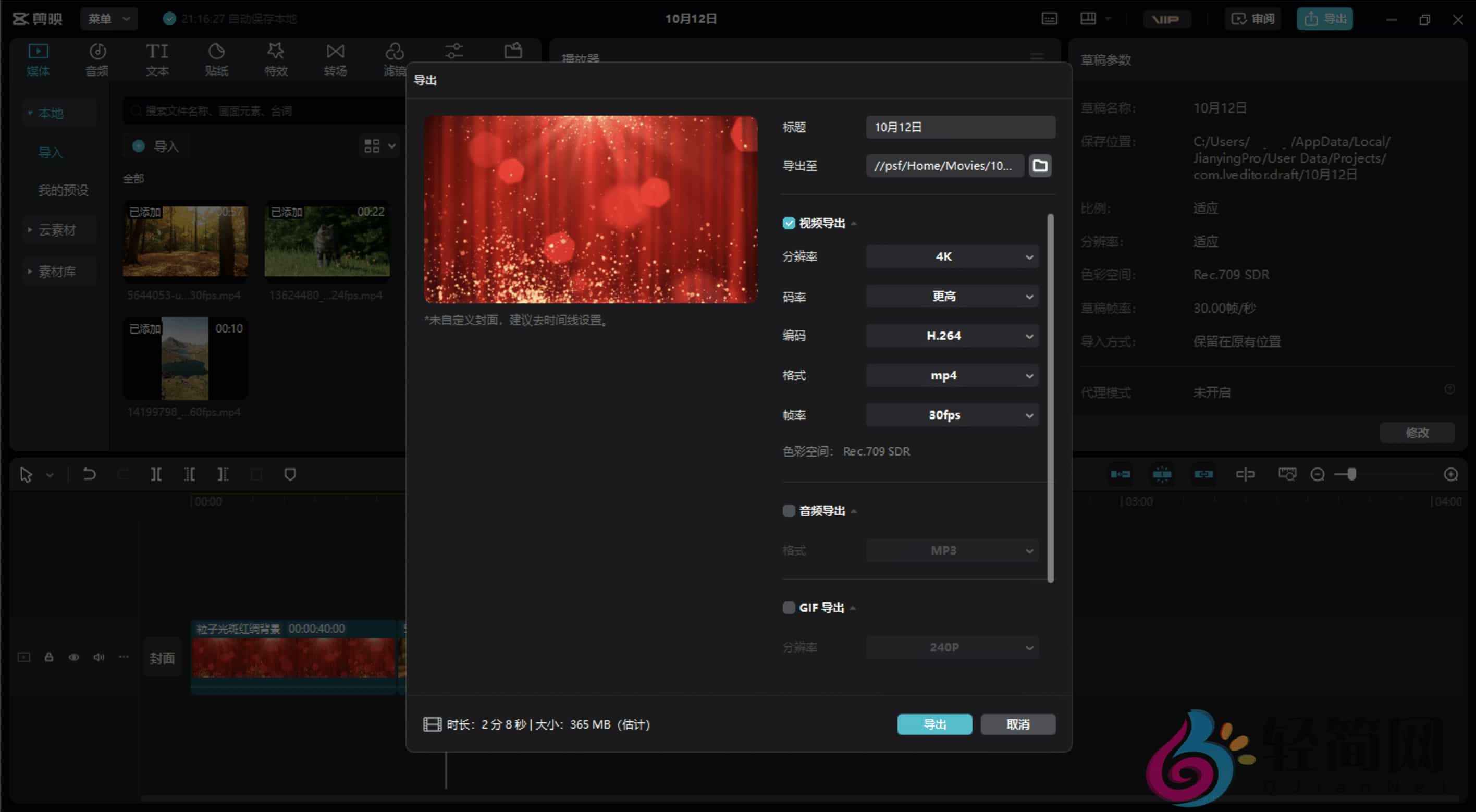This screenshot has height=812, width=1476.
Task: Open the H.264 encoding dropdown
Action: tap(951, 335)
